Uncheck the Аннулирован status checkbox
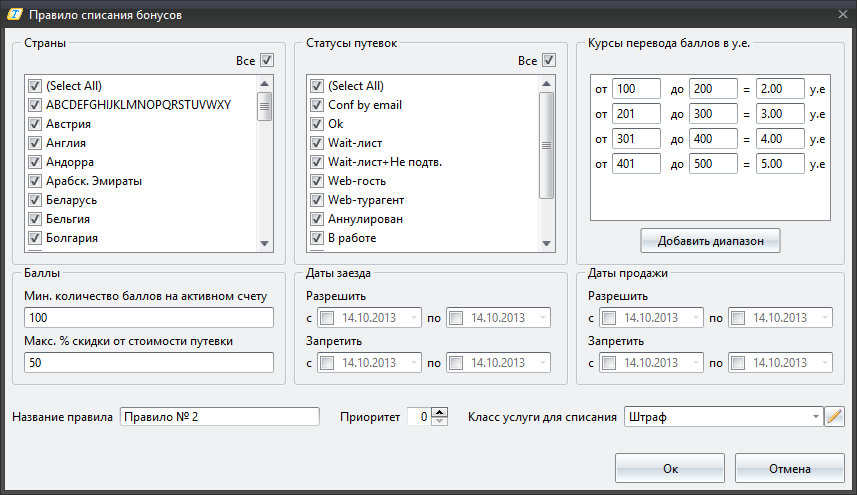Image resolution: width=857 pixels, height=495 pixels. tap(317, 219)
